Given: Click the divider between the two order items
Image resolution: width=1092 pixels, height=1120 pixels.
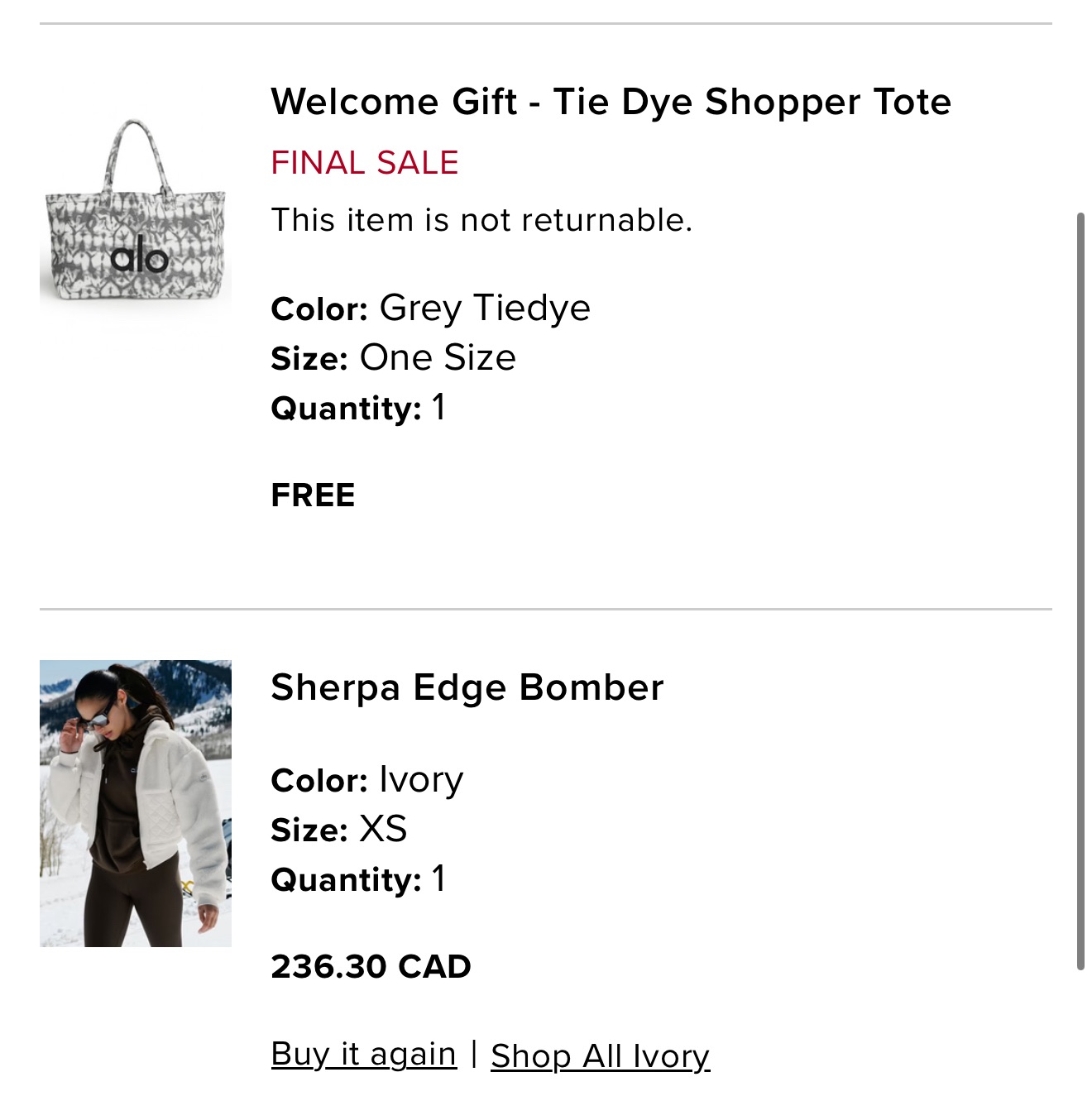Looking at the screenshot, I should pos(546,610).
